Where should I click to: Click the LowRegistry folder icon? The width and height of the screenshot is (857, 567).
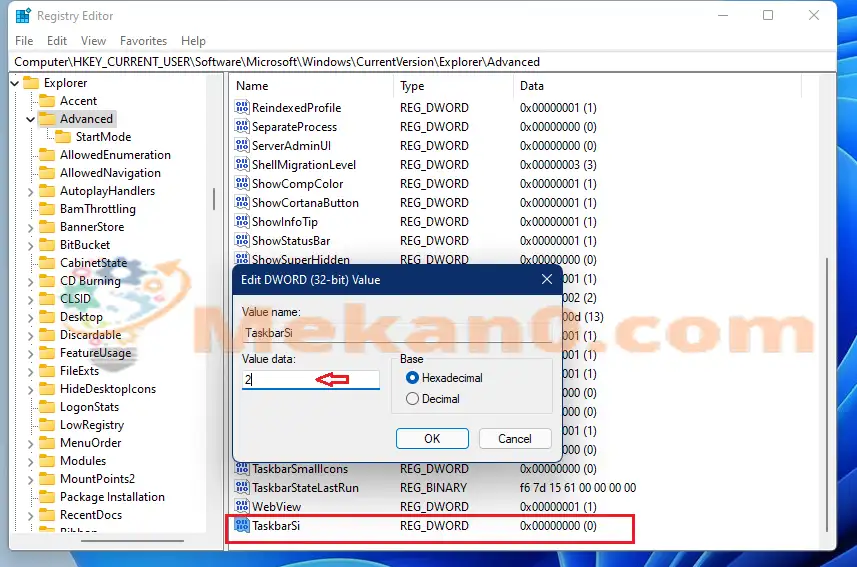(x=47, y=425)
